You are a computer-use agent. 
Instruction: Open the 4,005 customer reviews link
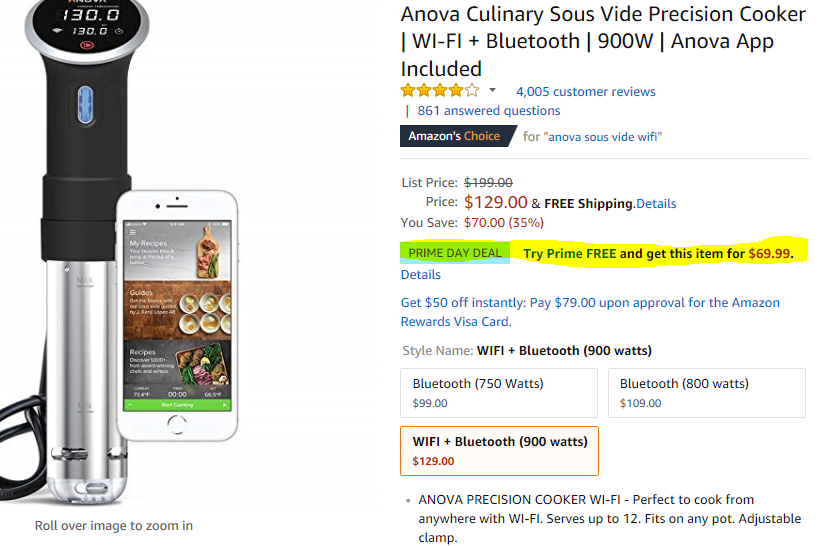[585, 91]
